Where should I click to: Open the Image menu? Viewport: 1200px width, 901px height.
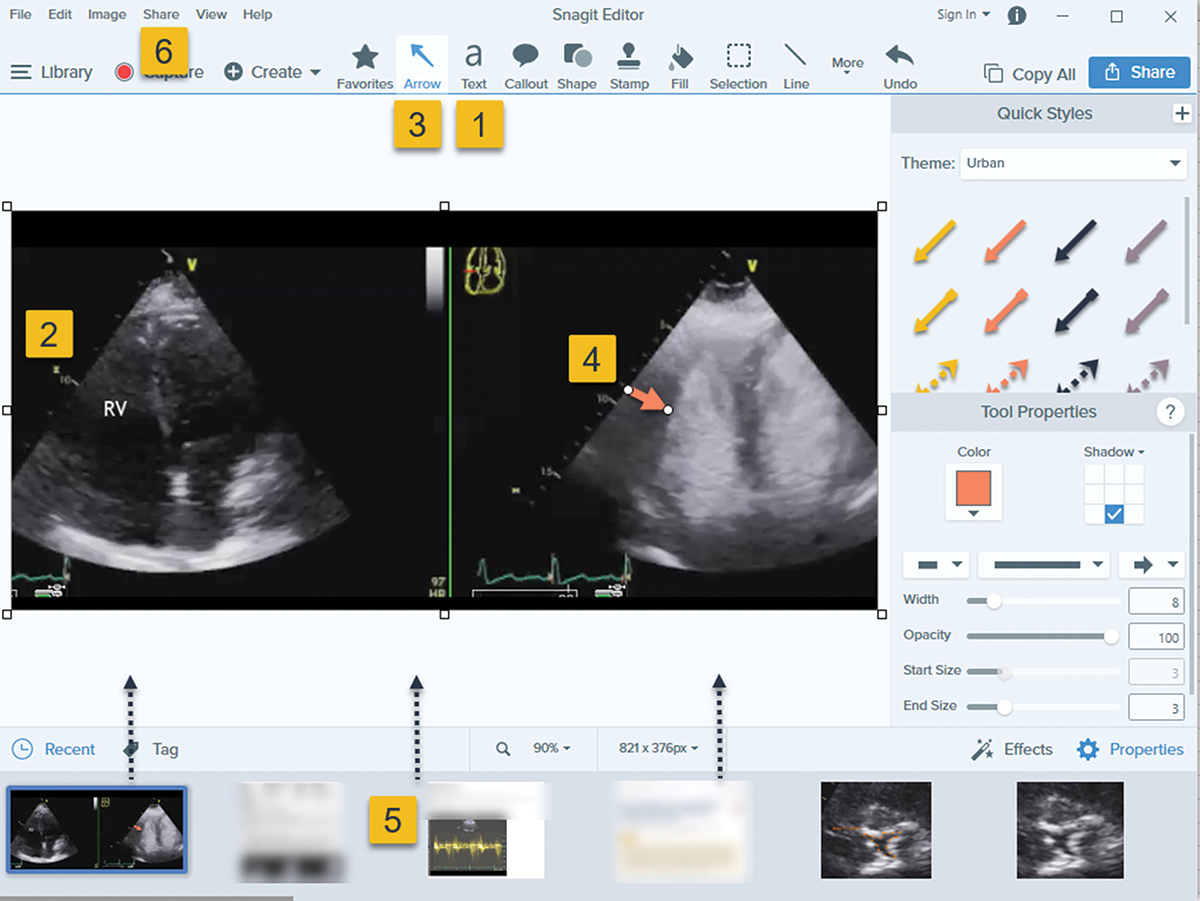click(107, 15)
